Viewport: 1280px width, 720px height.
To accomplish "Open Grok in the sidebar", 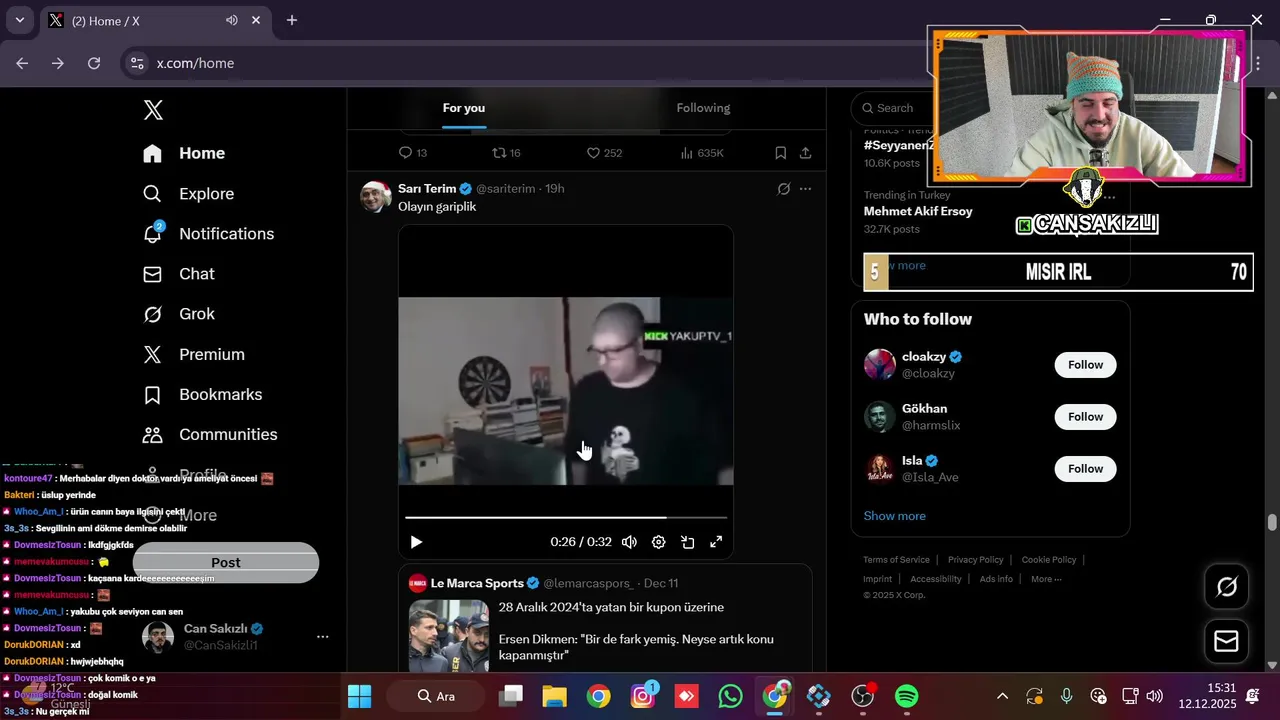I will [x=179, y=314].
